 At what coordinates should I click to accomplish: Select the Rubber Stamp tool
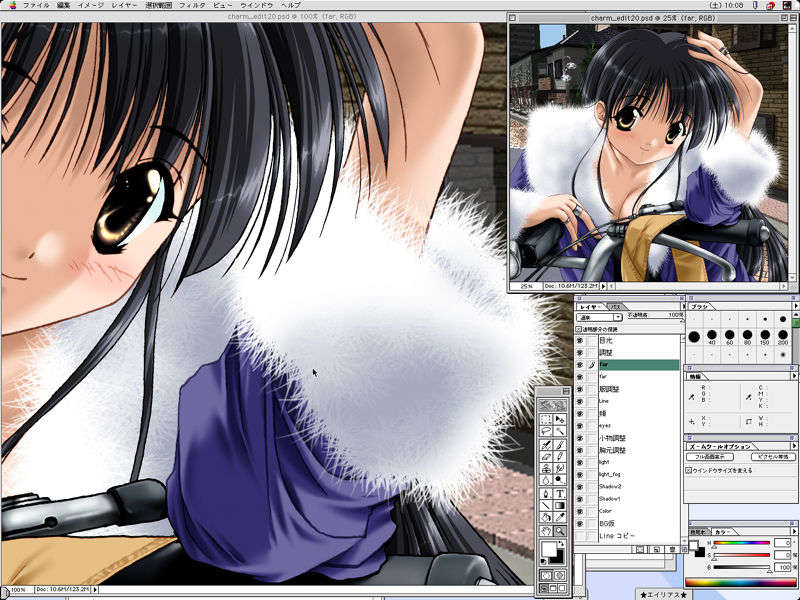coord(546,468)
